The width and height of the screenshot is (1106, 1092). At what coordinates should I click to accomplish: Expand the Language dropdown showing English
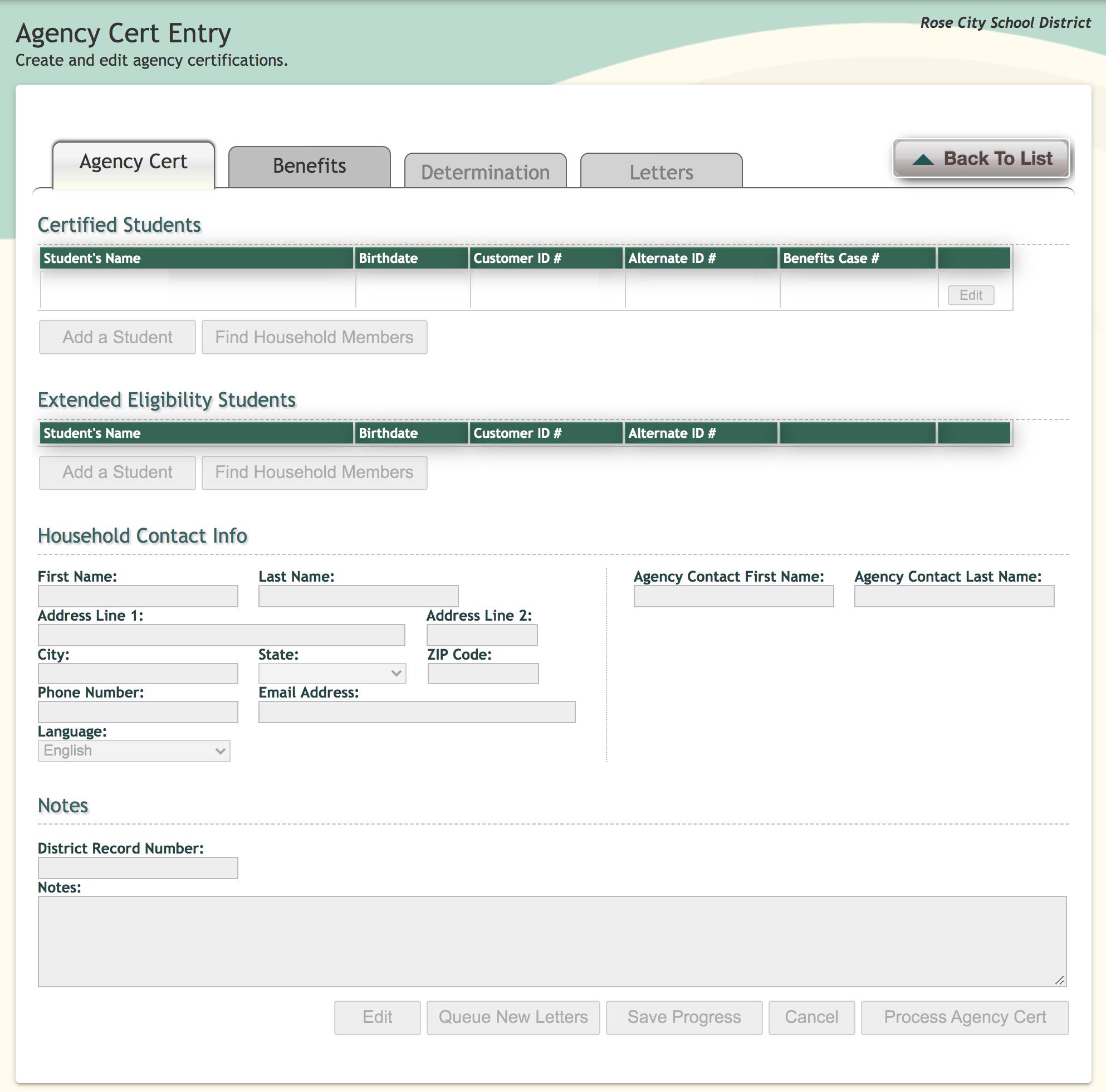(x=134, y=750)
